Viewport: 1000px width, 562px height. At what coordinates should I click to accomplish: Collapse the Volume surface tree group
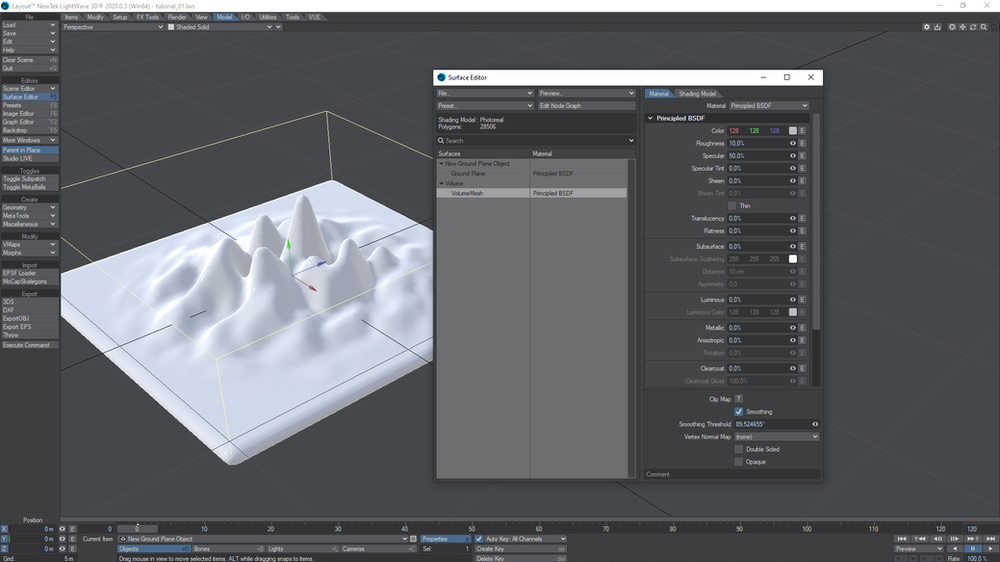(x=441, y=184)
